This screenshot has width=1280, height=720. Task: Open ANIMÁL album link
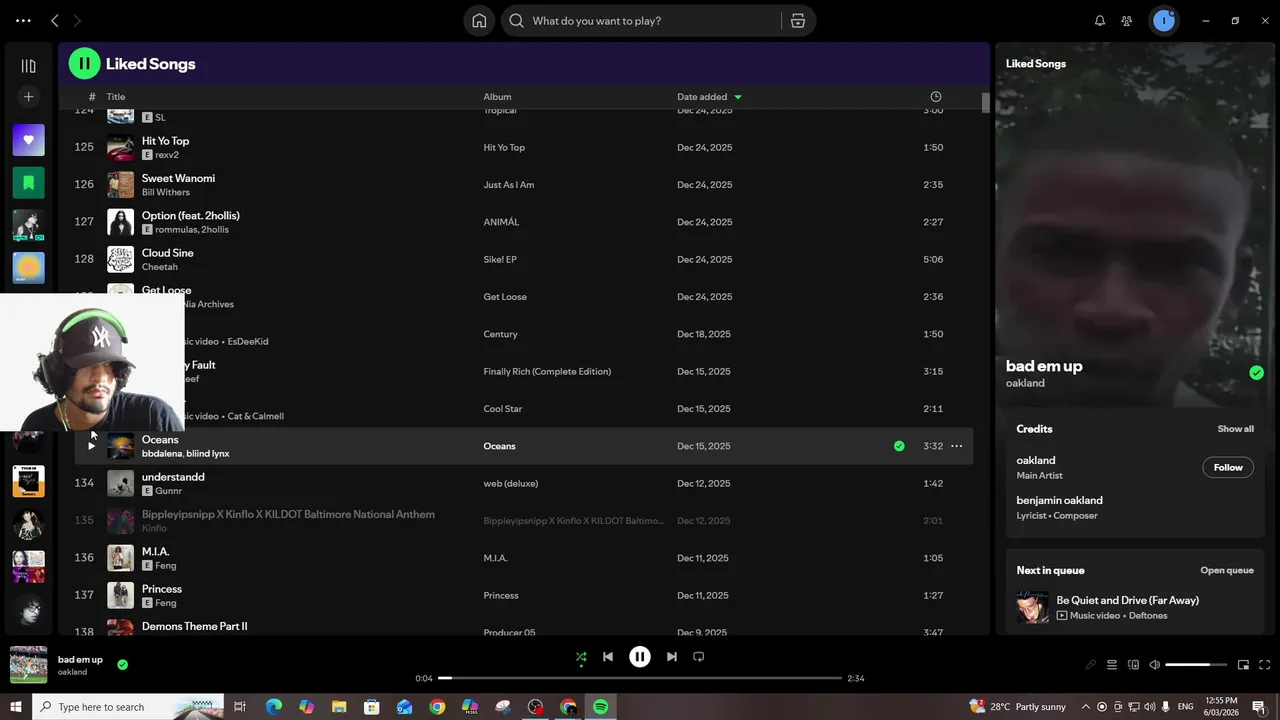click(x=501, y=222)
